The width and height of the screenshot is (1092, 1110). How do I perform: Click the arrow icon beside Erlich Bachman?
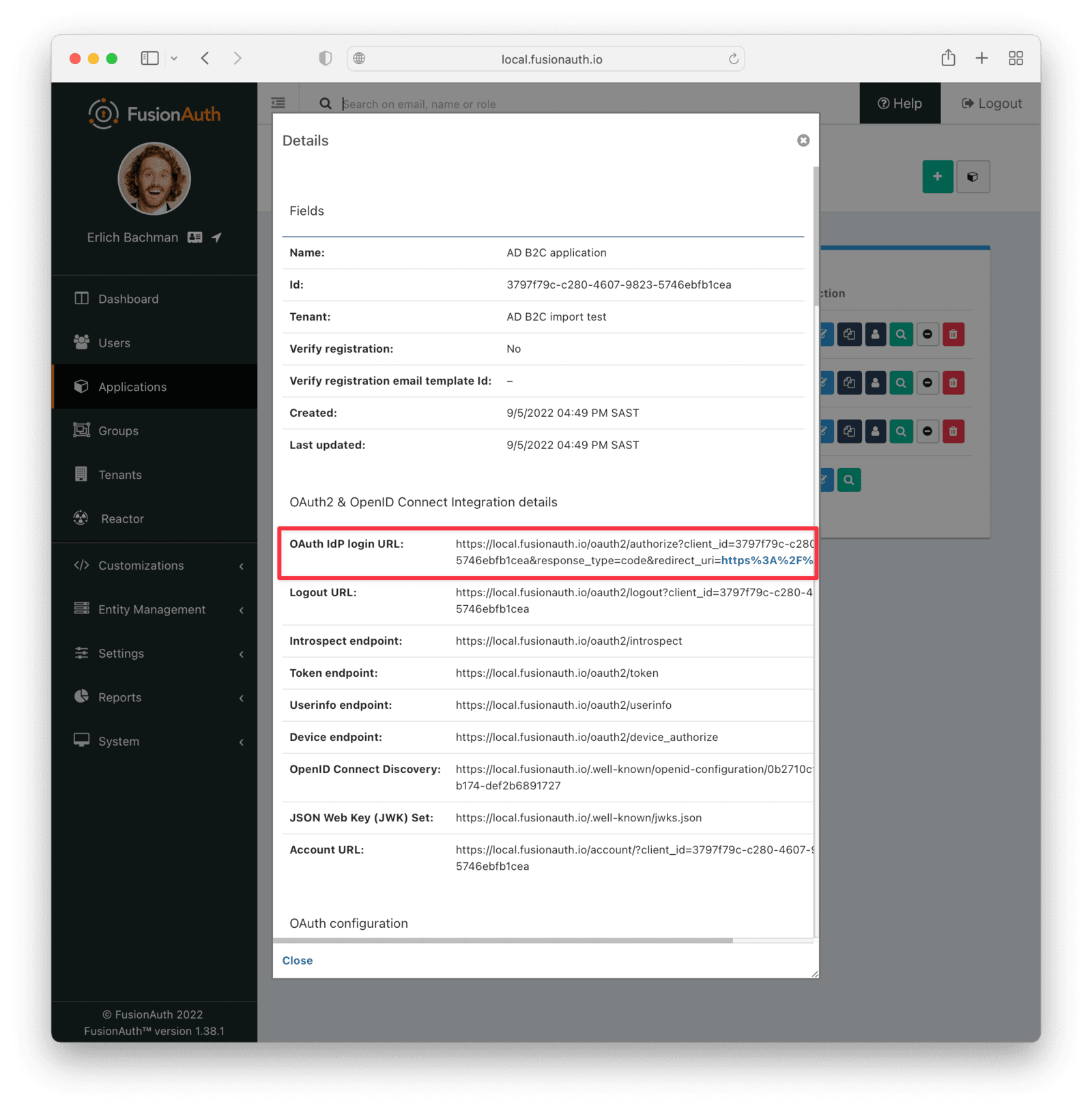pos(217,237)
